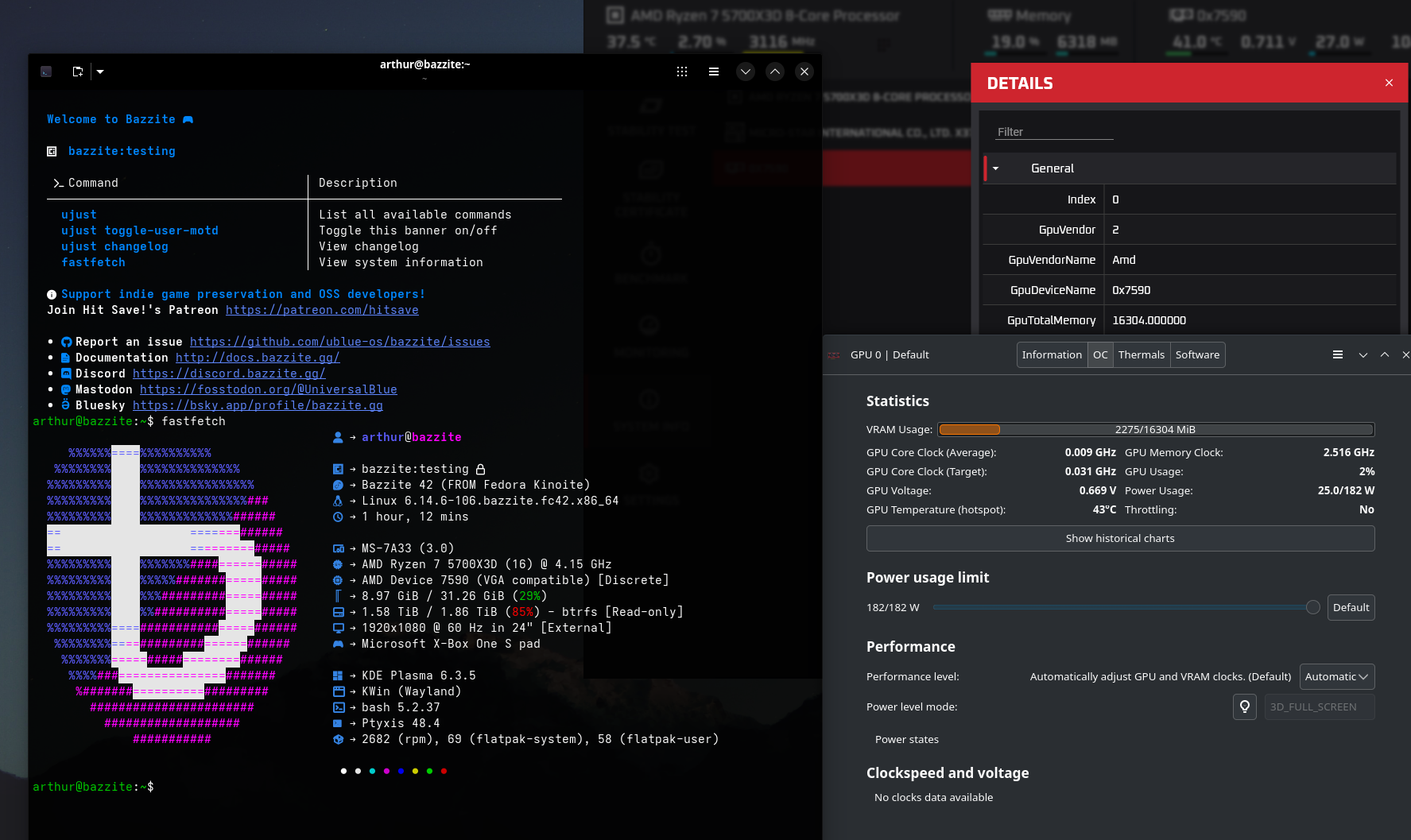Screen dimensions: 1411x840
Task: Go to the Software tab
Action: tap(1197, 354)
